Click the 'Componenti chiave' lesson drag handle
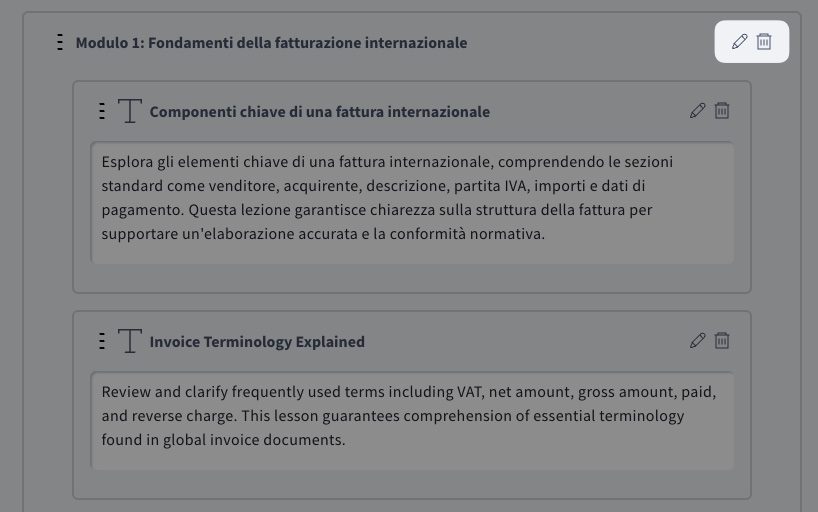The image size is (818, 512). tap(102, 111)
